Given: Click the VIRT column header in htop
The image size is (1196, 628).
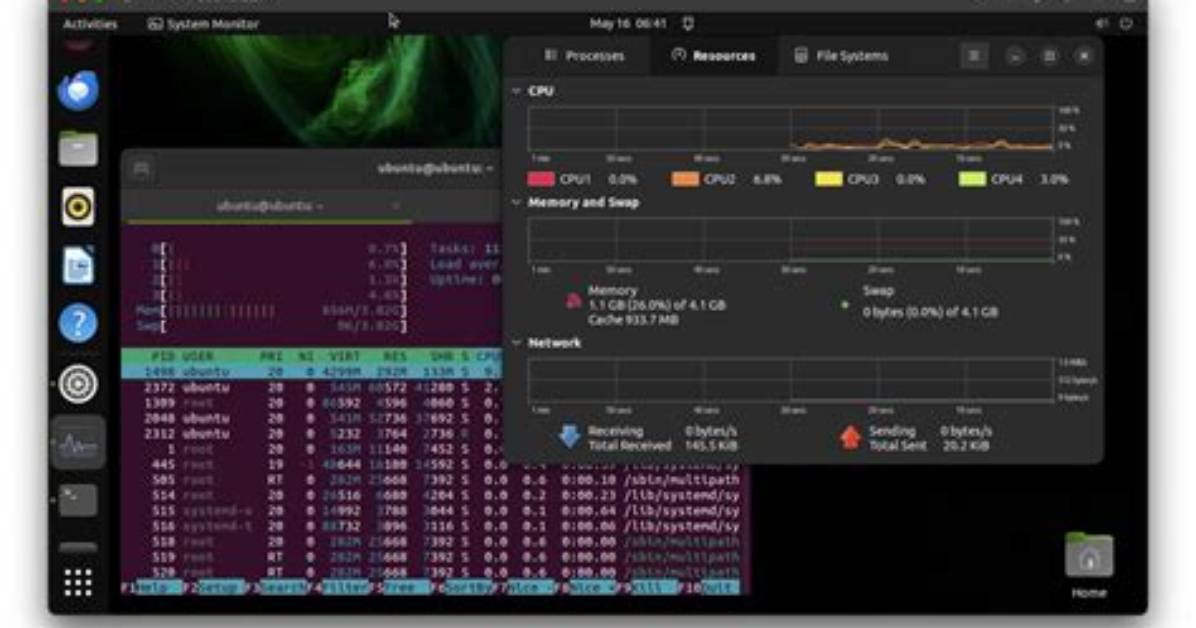Looking at the screenshot, I should [x=344, y=356].
